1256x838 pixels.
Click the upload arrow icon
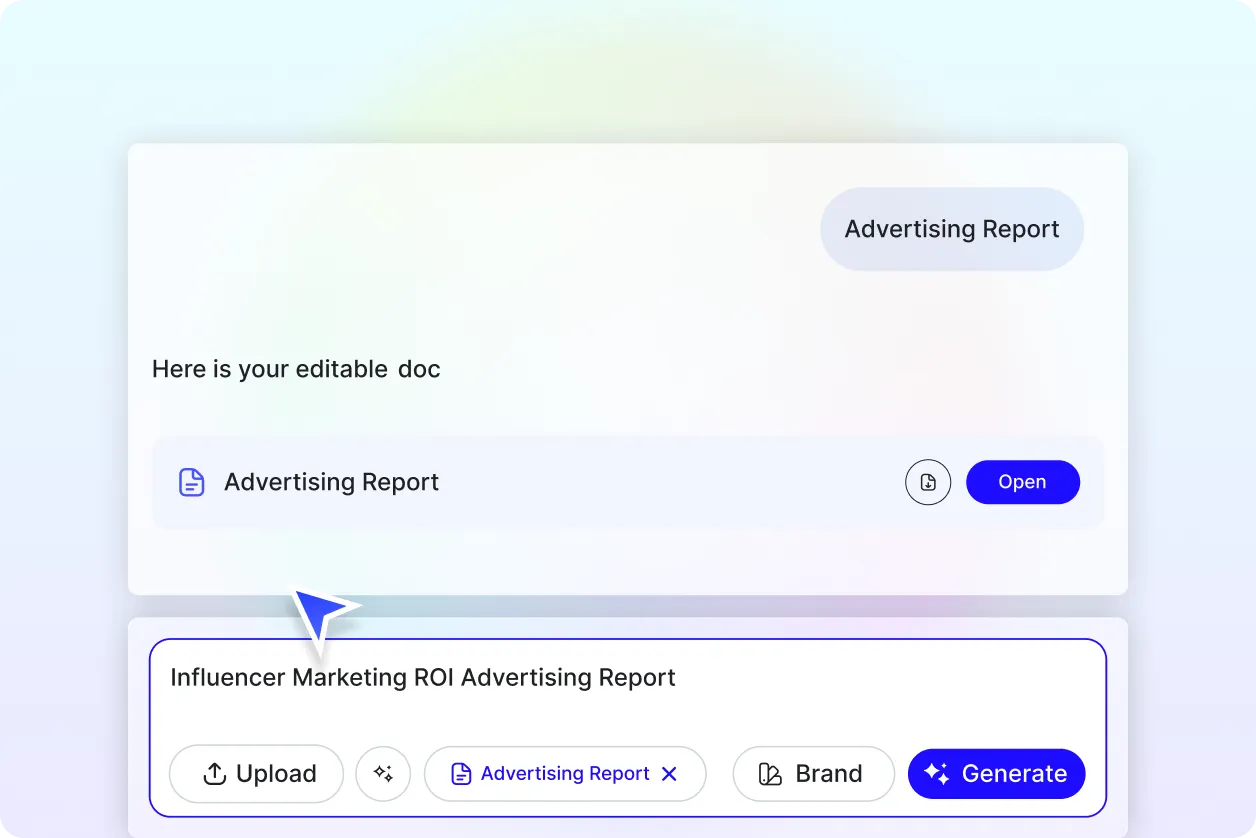click(214, 774)
